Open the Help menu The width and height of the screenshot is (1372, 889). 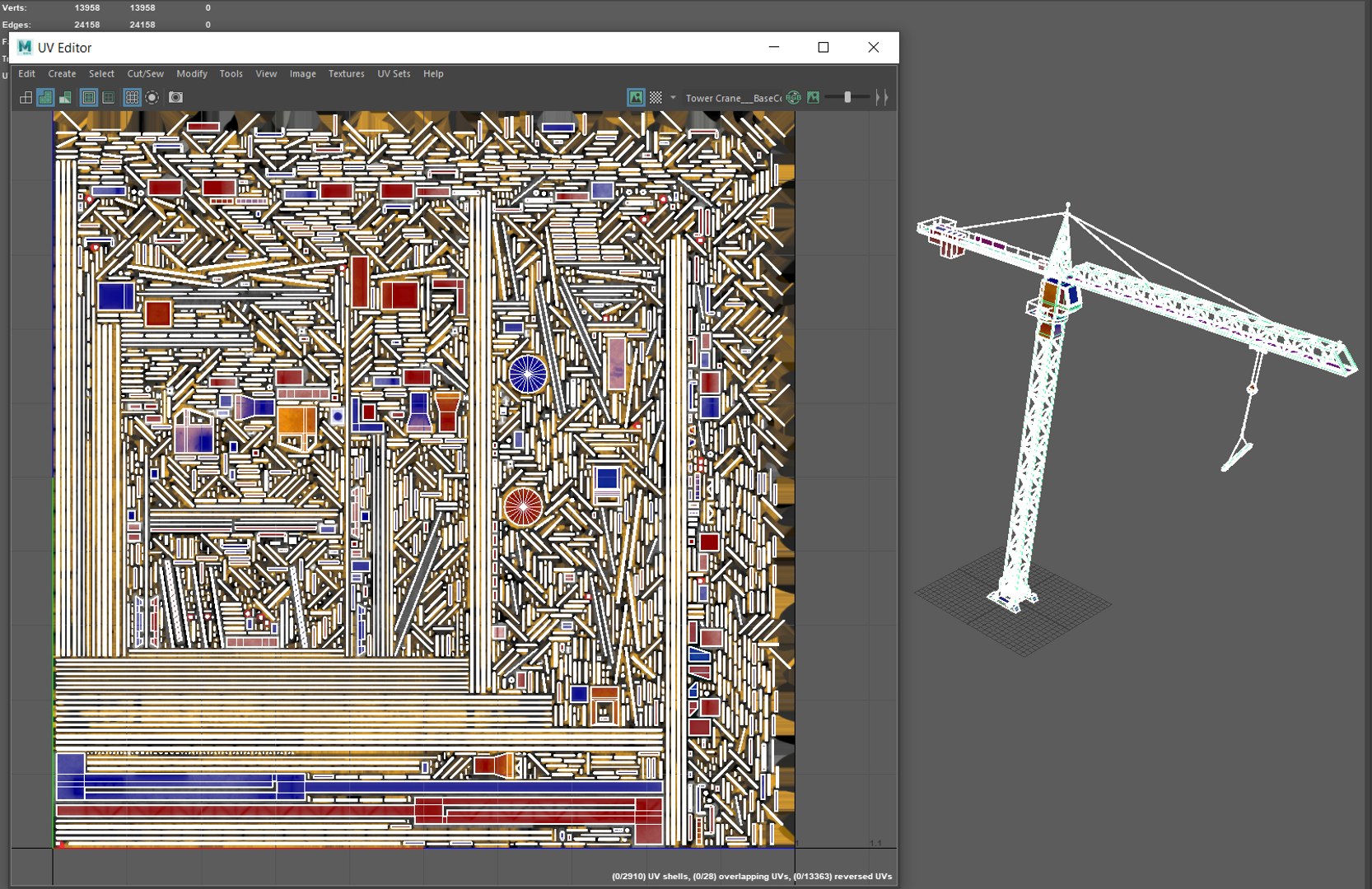pos(433,74)
